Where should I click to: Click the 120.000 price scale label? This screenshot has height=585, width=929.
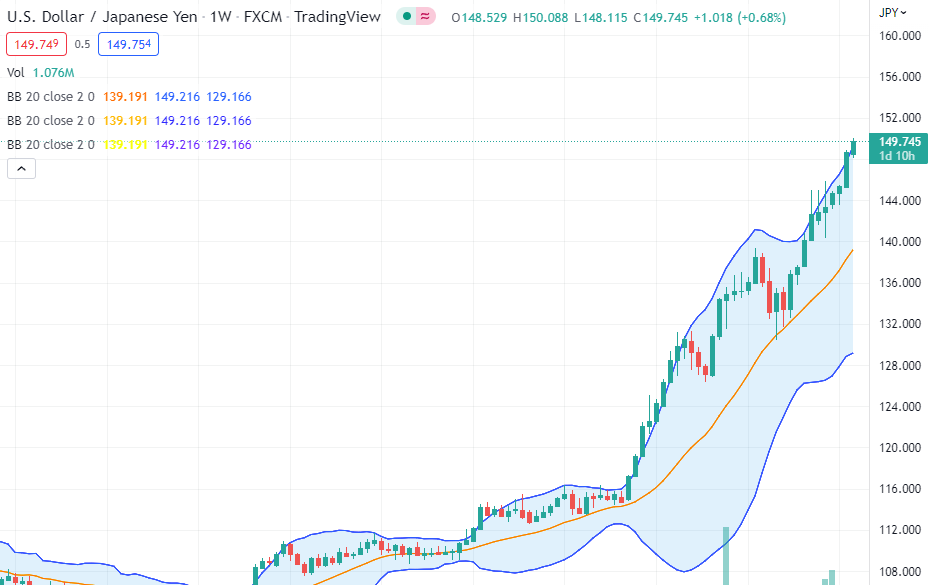(x=899, y=447)
